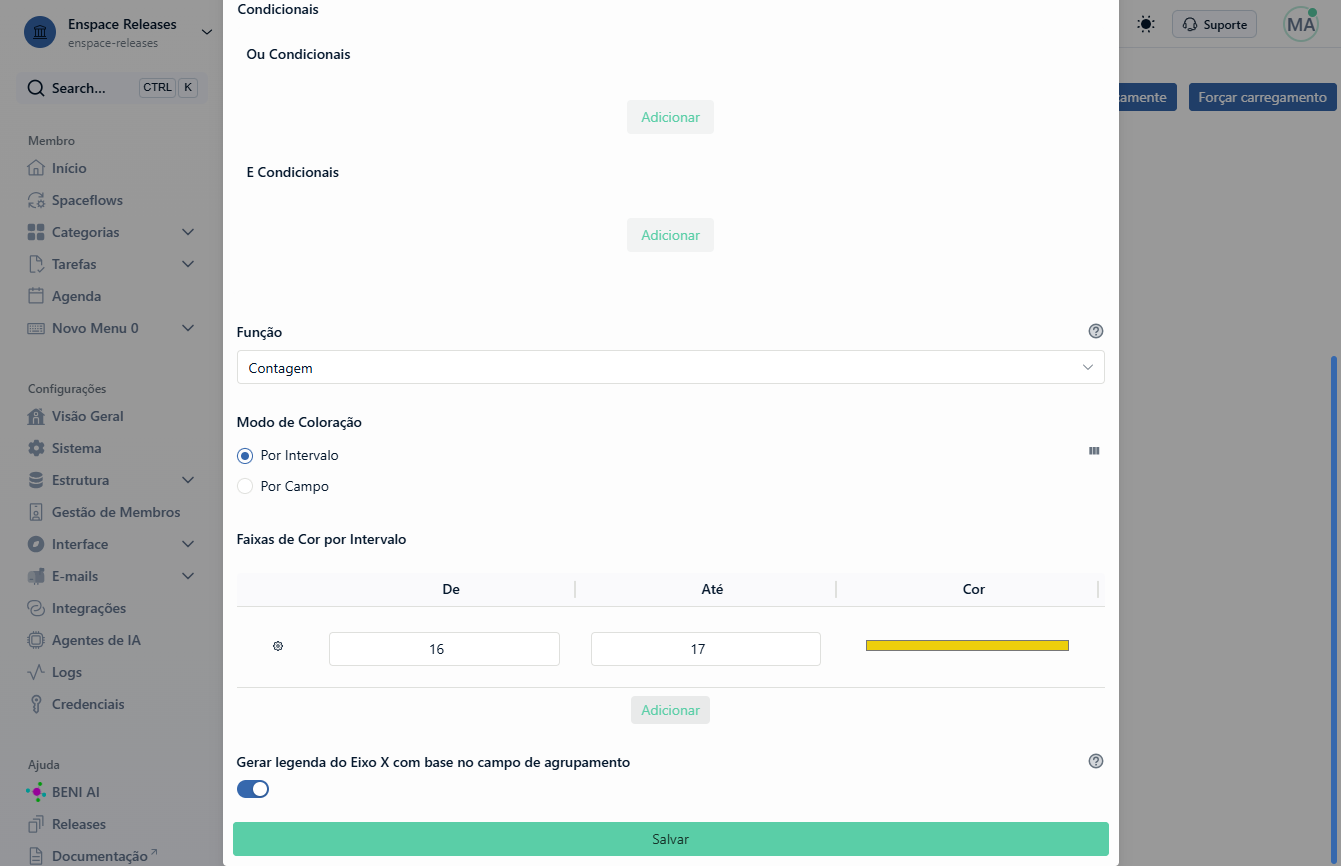This screenshot has height=866, width=1341.
Task: Open the Função dropdown showing Contagem
Action: (670, 367)
